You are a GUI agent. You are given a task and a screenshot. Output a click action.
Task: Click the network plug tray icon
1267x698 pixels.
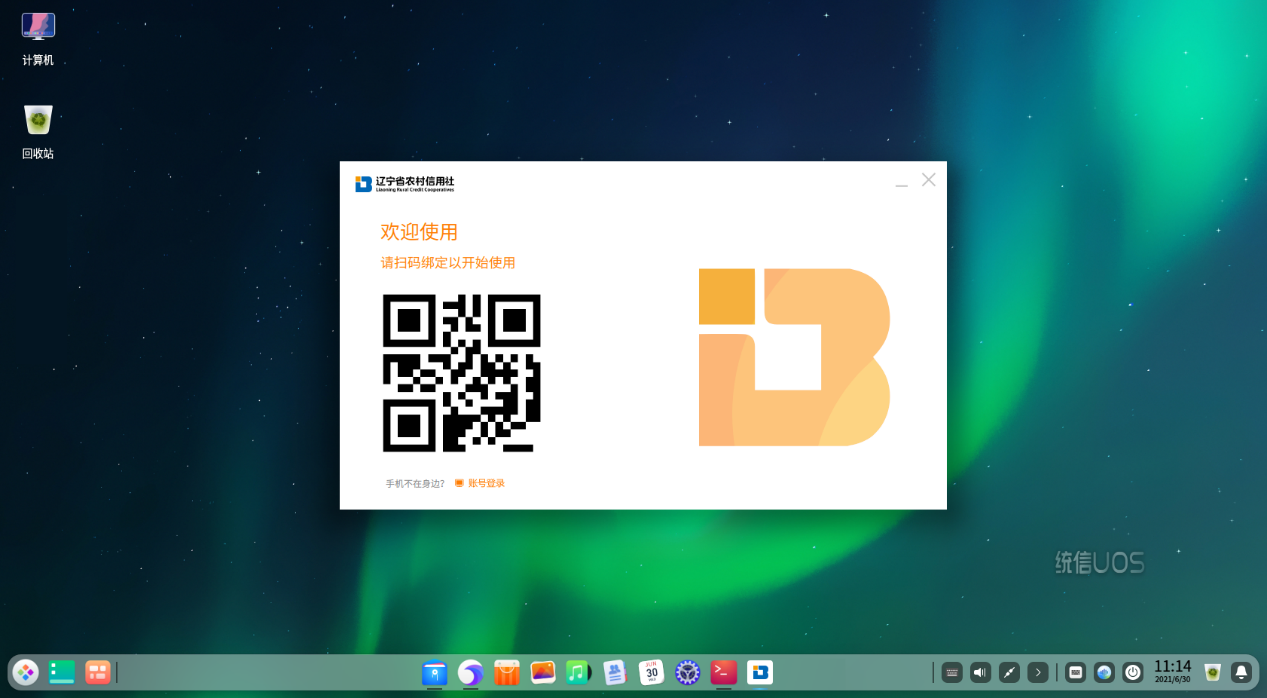(1009, 673)
